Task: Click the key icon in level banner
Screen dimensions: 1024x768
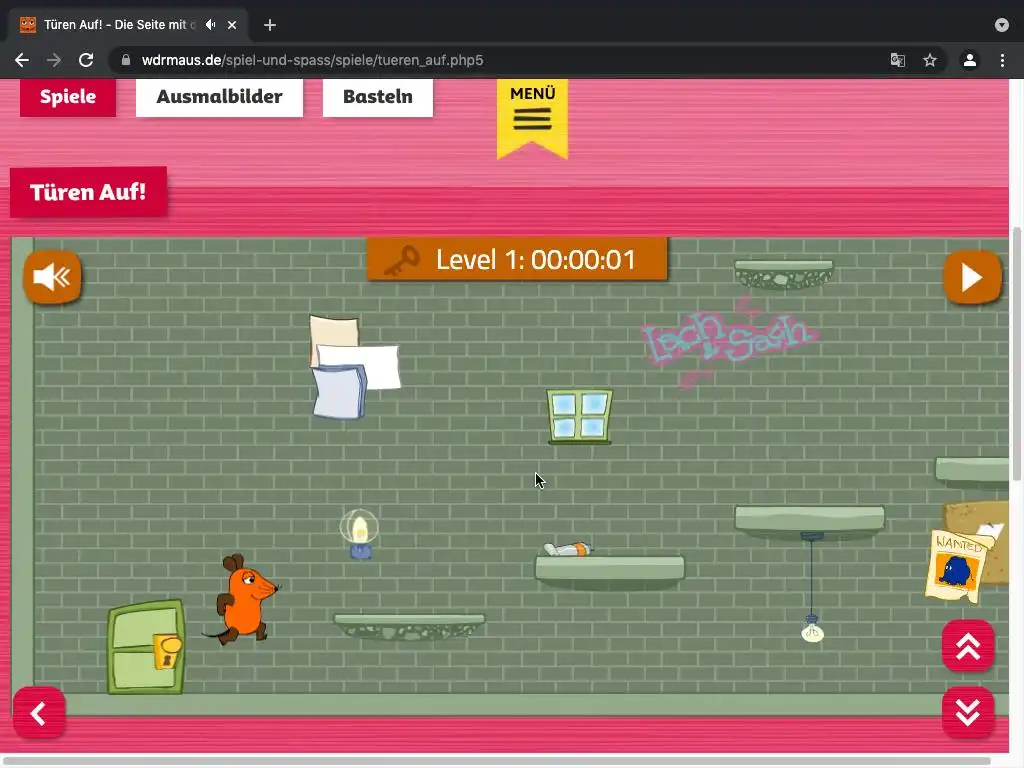Action: coord(402,260)
